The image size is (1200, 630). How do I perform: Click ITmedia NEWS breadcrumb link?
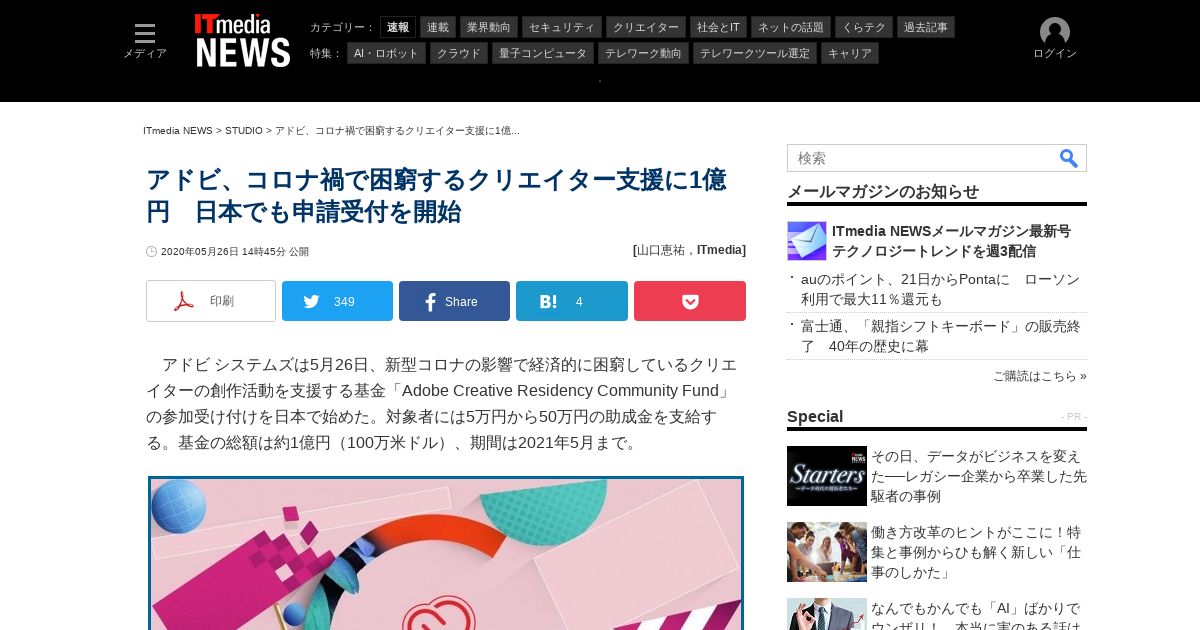tap(178, 131)
